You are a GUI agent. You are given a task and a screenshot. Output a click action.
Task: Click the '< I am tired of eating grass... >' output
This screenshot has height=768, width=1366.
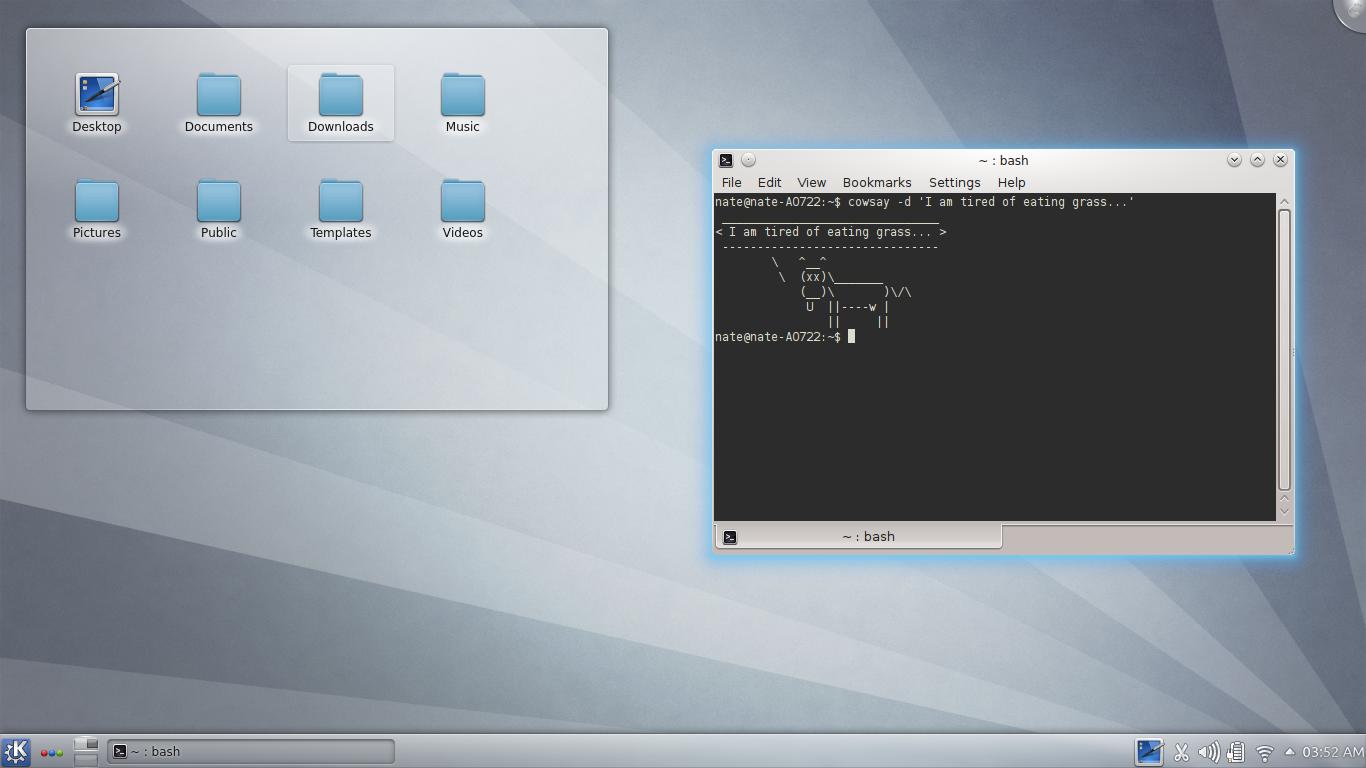[831, 232]
